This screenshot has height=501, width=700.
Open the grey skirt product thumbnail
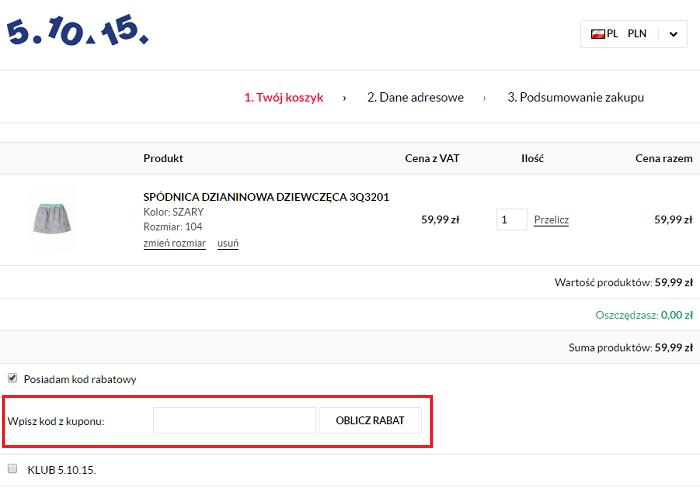pos(52,218)
